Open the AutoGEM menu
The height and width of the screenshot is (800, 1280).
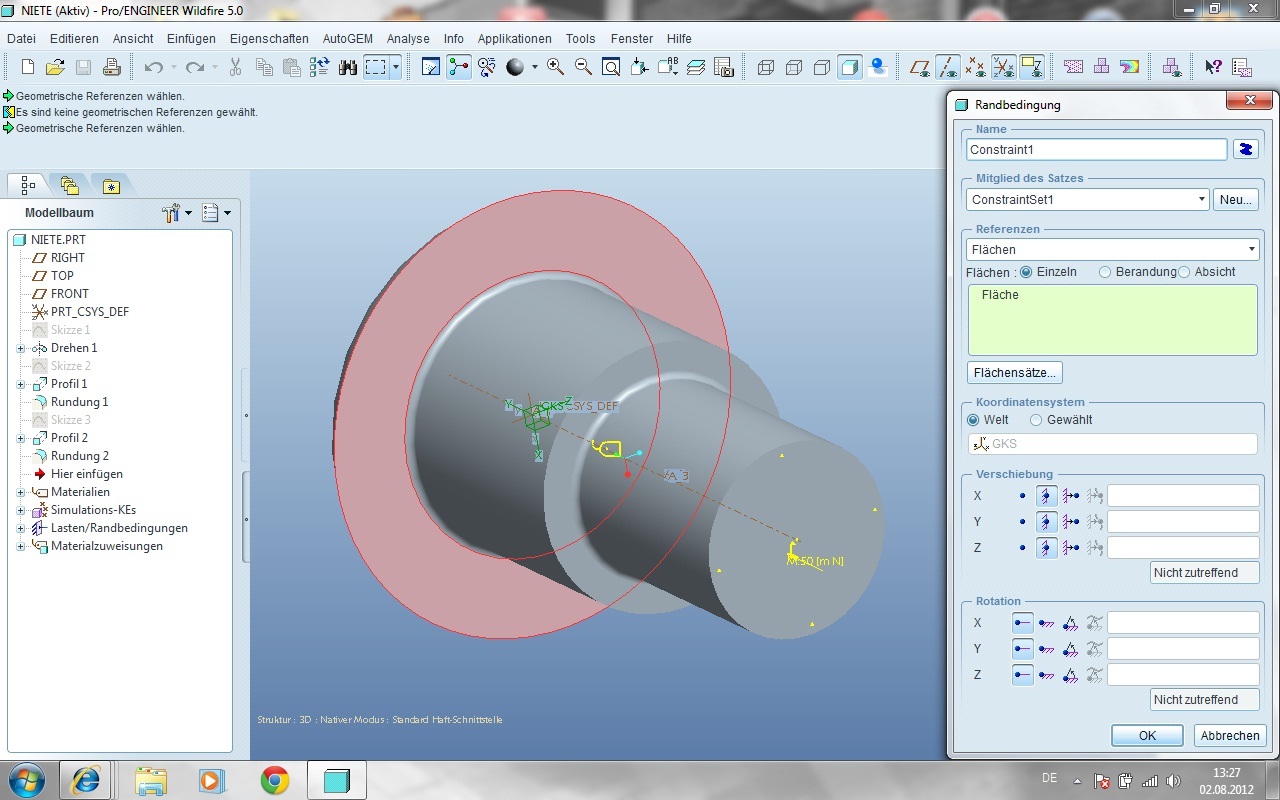click(347, 39)
